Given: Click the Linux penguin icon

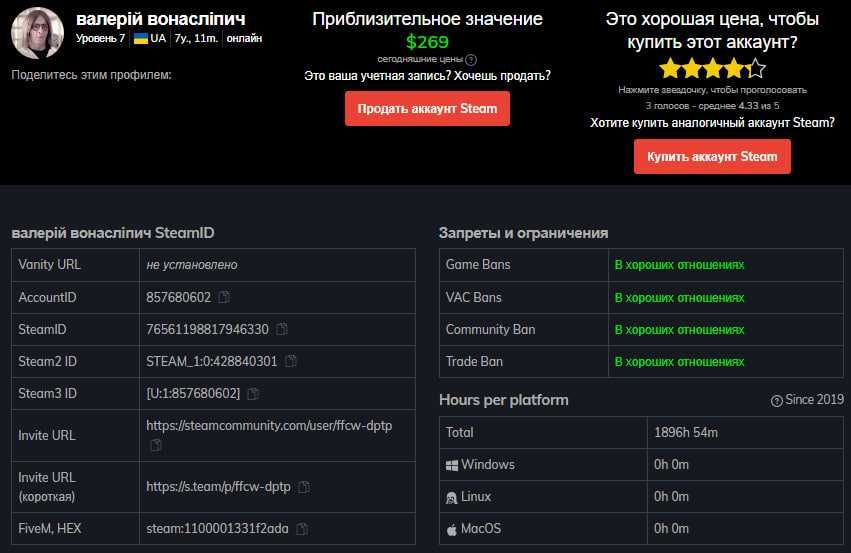Looking at the screenshot, I should 452,497.
